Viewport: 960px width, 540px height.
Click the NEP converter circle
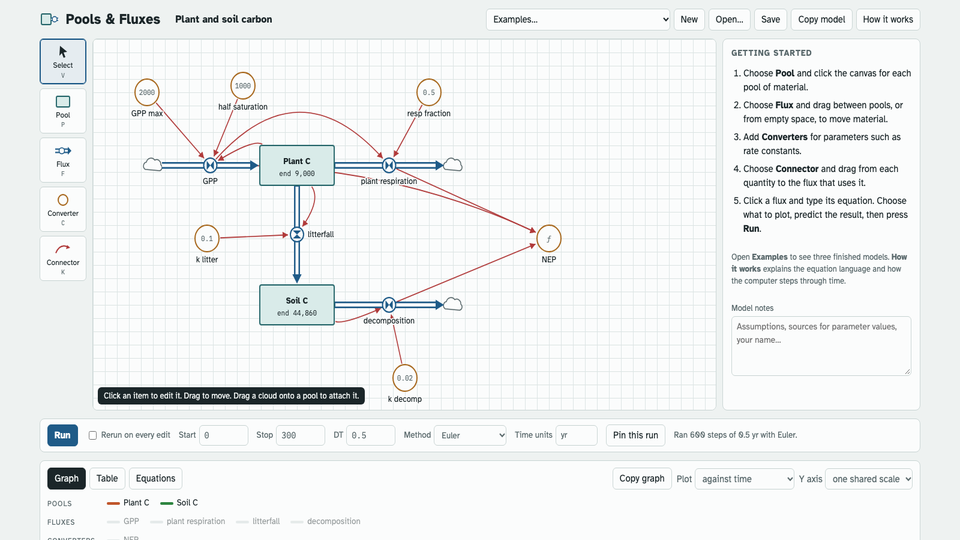point(549,238)
